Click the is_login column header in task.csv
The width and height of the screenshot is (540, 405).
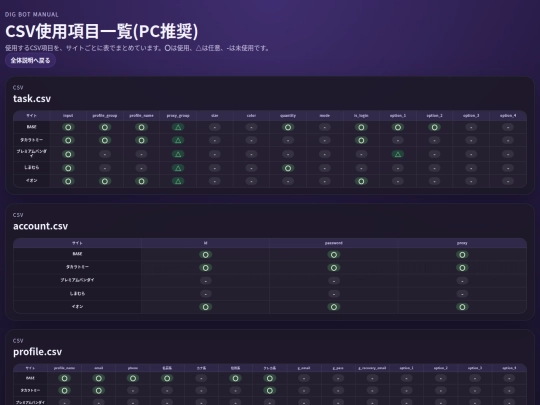(361, 116)
